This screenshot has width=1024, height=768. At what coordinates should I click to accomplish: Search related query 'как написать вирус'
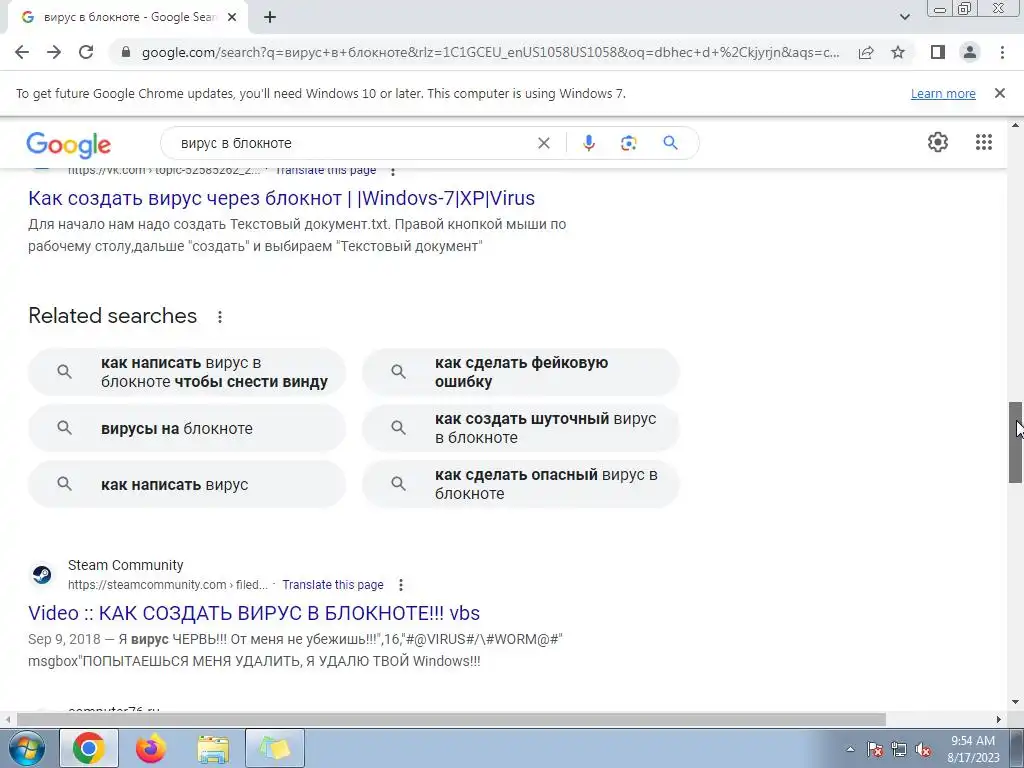point(187,484)
